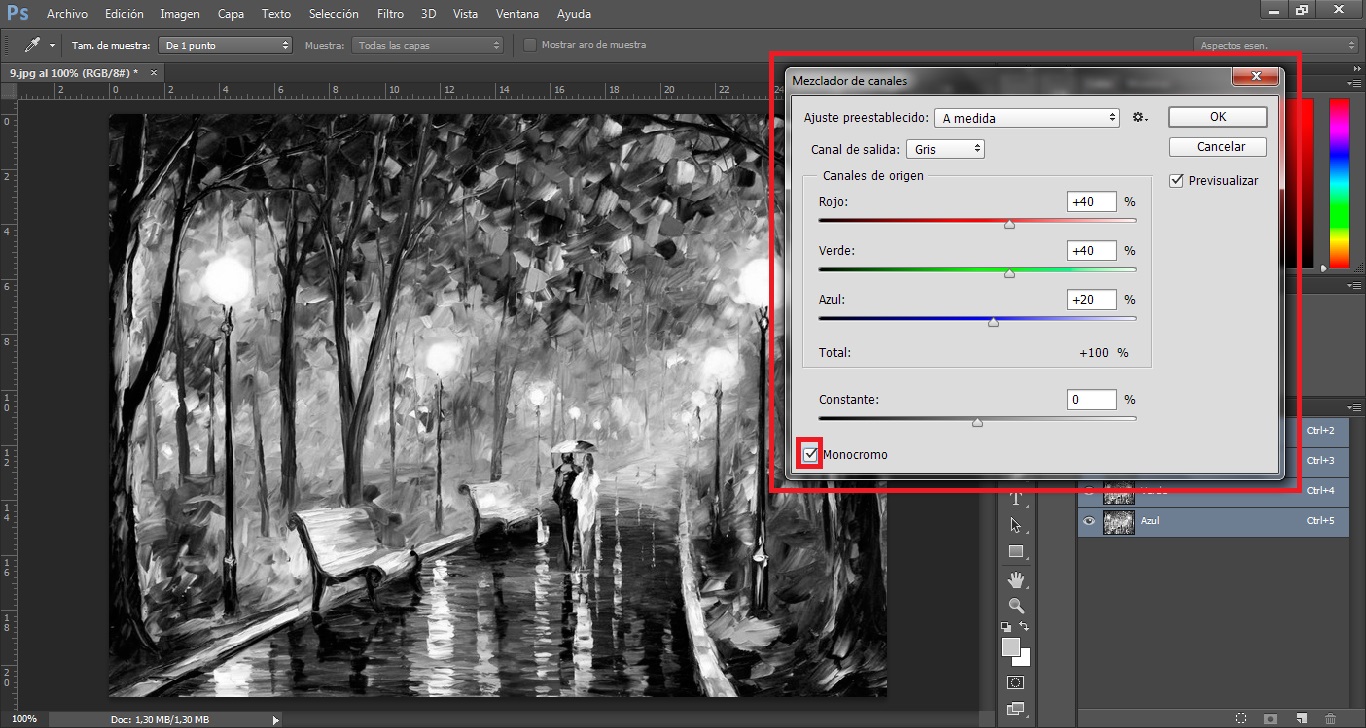
Task: Swap foreground and background colors
Action: tap(1024, 627)
